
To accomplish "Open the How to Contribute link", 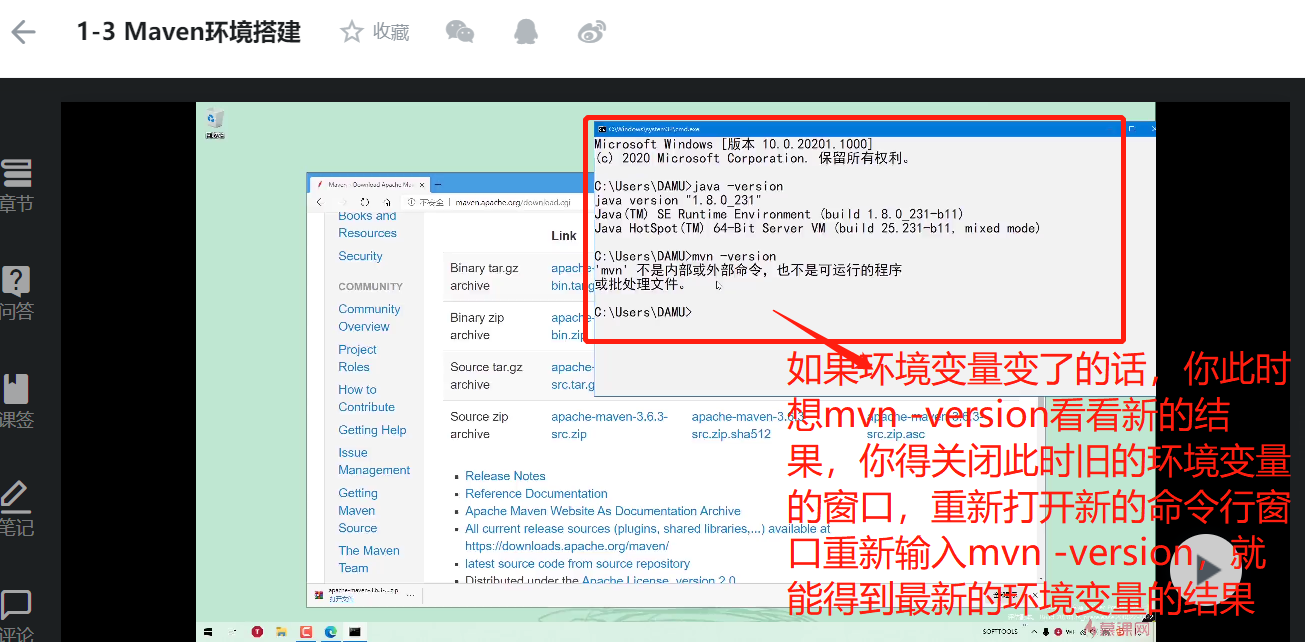I will (x=366, y=398).
